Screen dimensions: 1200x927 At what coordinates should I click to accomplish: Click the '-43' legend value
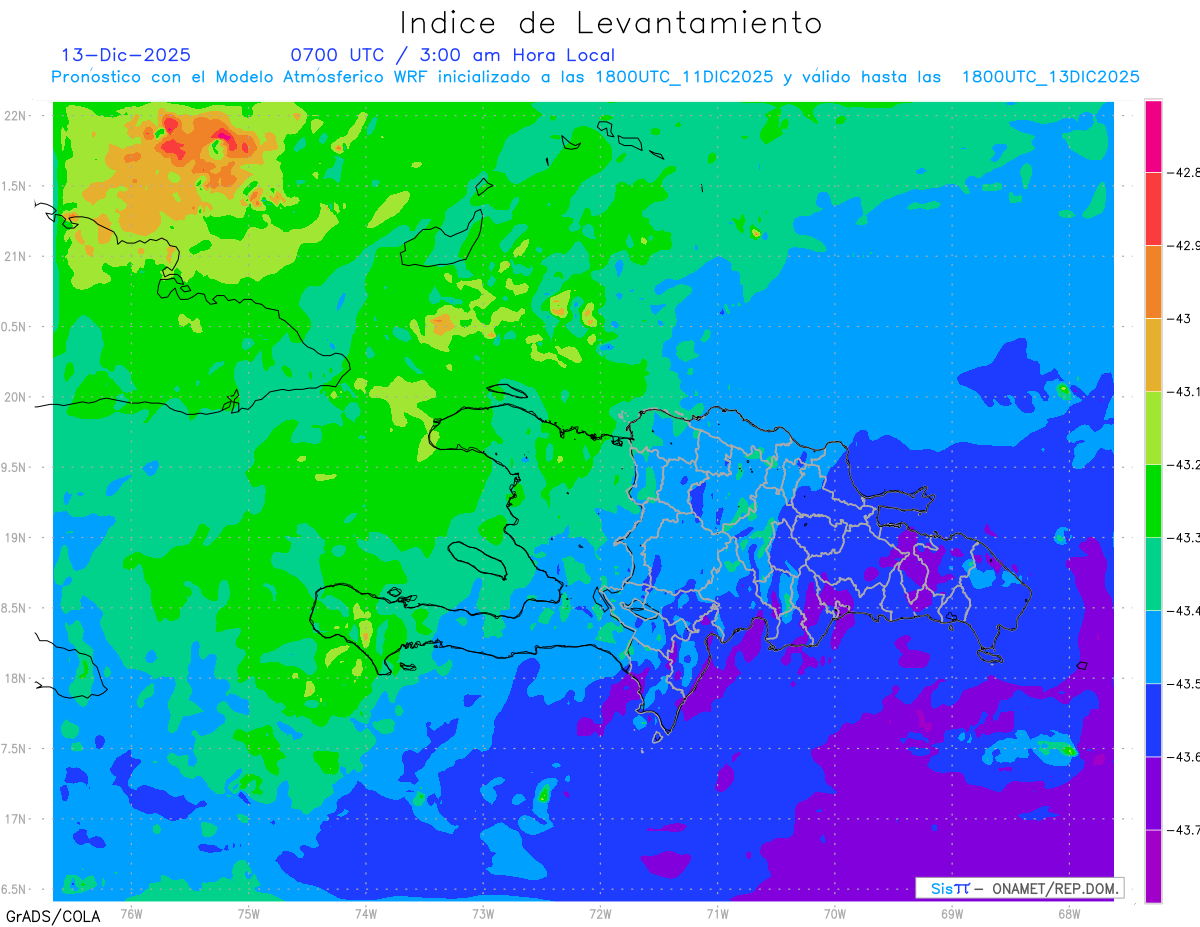(x=1179, y=318)
